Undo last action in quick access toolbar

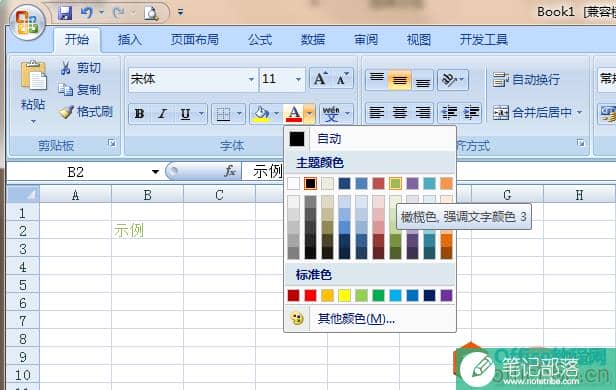pos(87,13)
